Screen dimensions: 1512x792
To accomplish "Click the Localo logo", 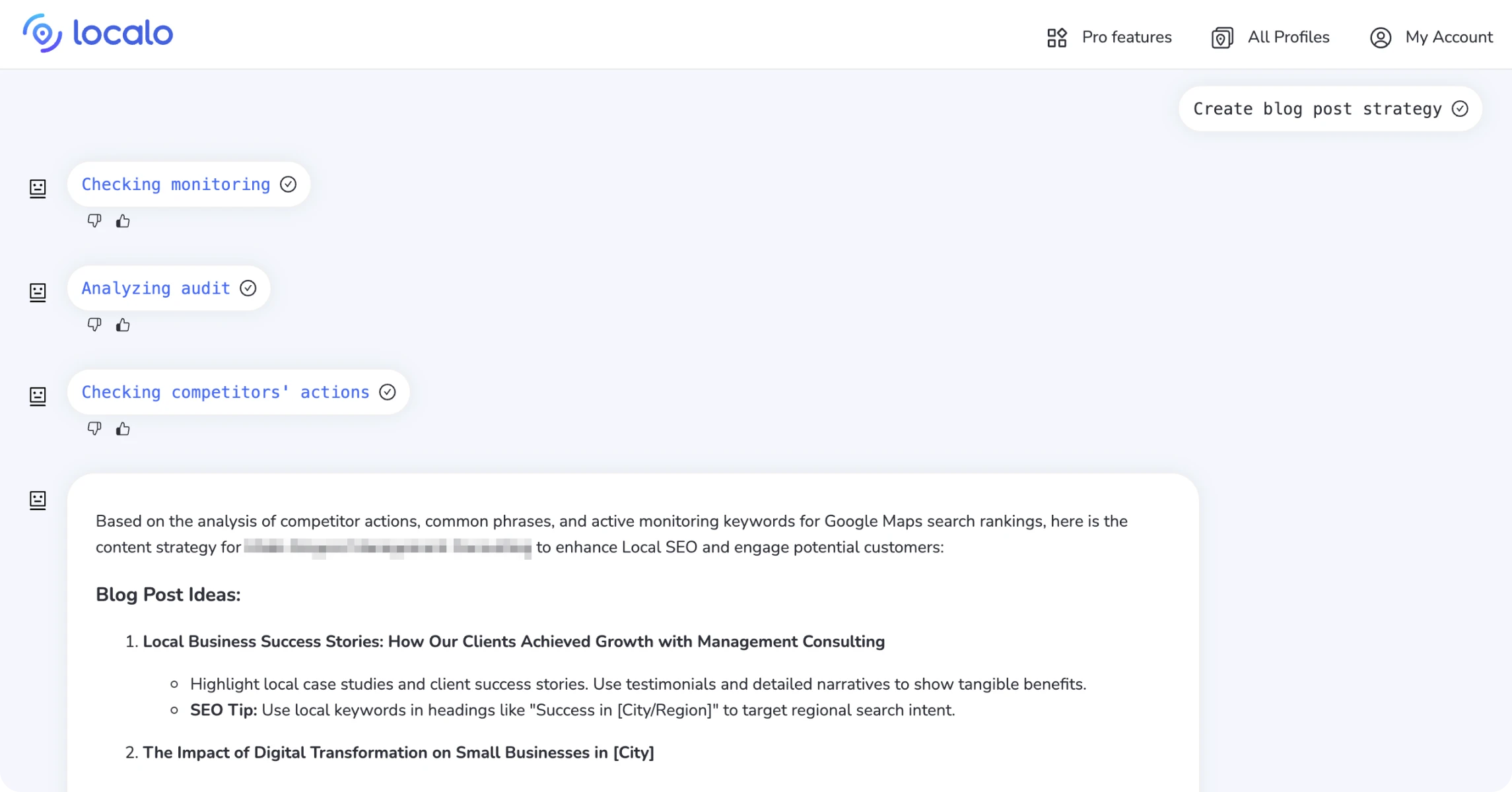I will (x=98, y=34).
